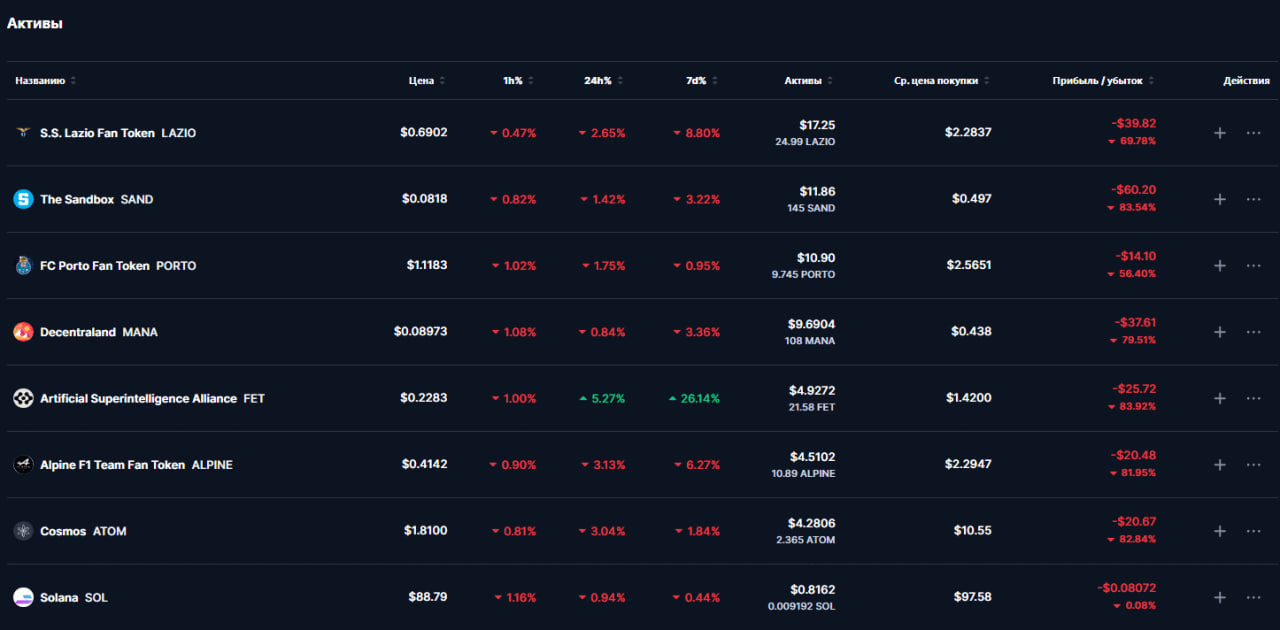Sort by the 7d% column header
1280x630 pixels.
click(x=701, y=80)
